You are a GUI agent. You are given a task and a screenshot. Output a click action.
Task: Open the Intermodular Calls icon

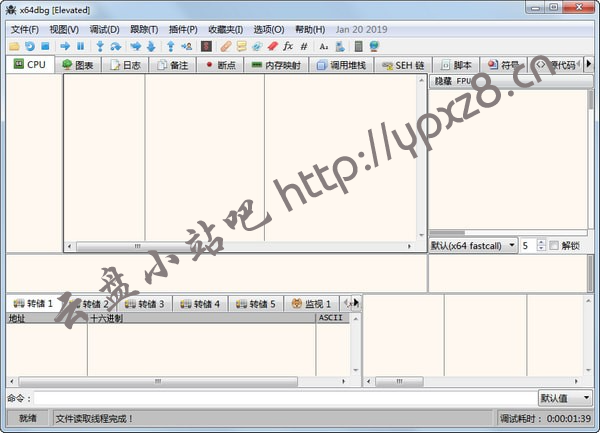point(340,47)
